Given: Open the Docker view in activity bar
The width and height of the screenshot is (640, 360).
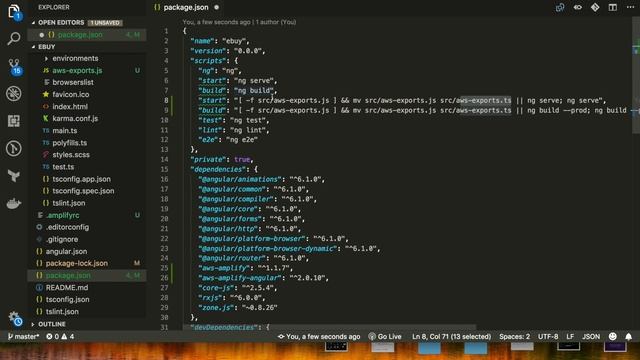Looking at the screenshot, I should 14,203.
